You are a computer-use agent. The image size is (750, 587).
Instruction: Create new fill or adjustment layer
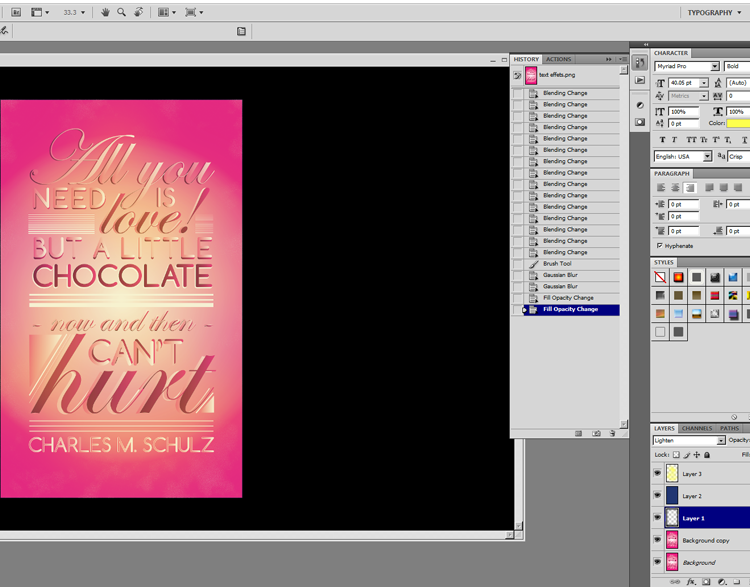pyautogui.click(x=722, y=582)
